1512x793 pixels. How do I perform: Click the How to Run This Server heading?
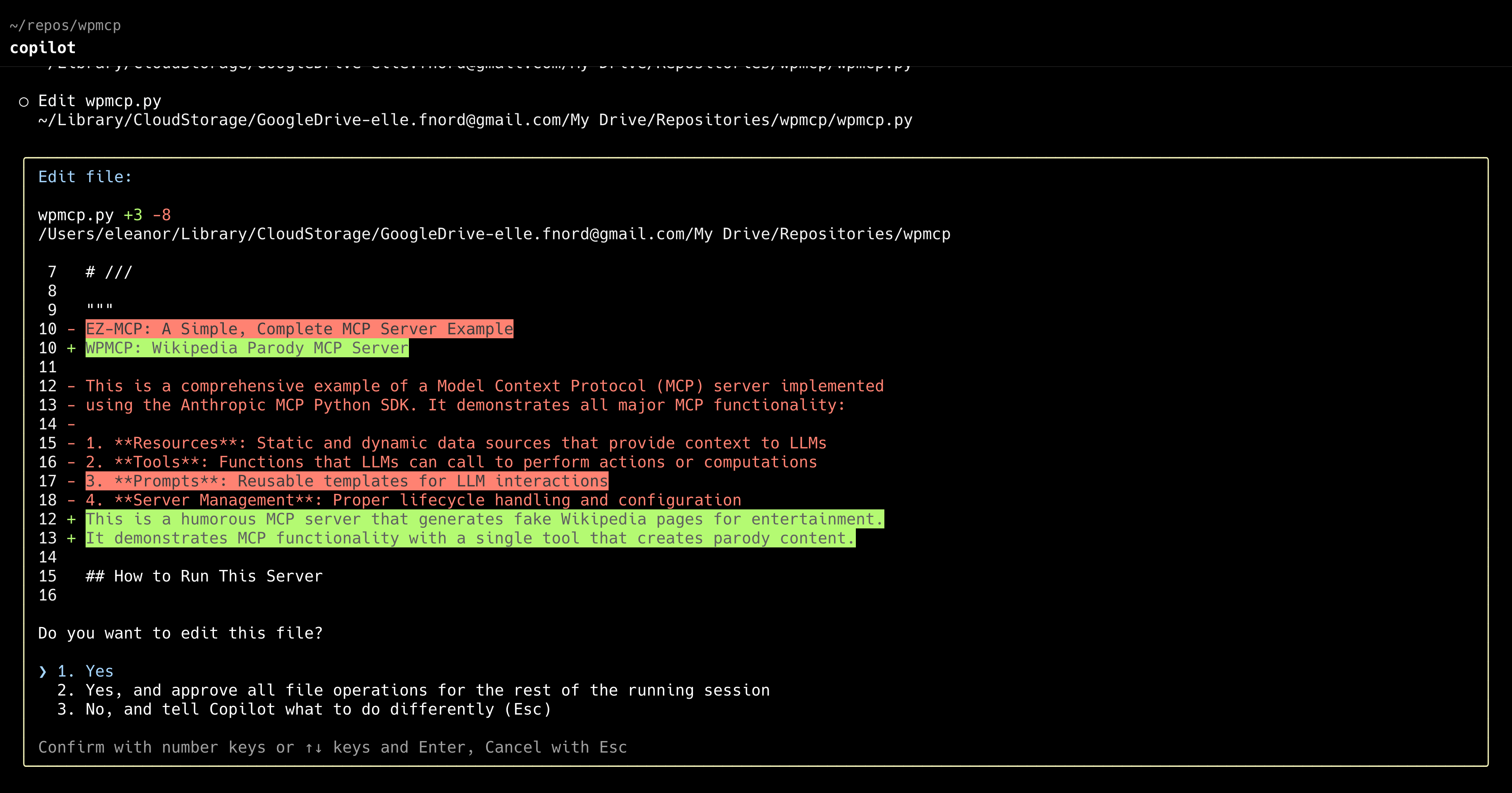click(202, 576)
